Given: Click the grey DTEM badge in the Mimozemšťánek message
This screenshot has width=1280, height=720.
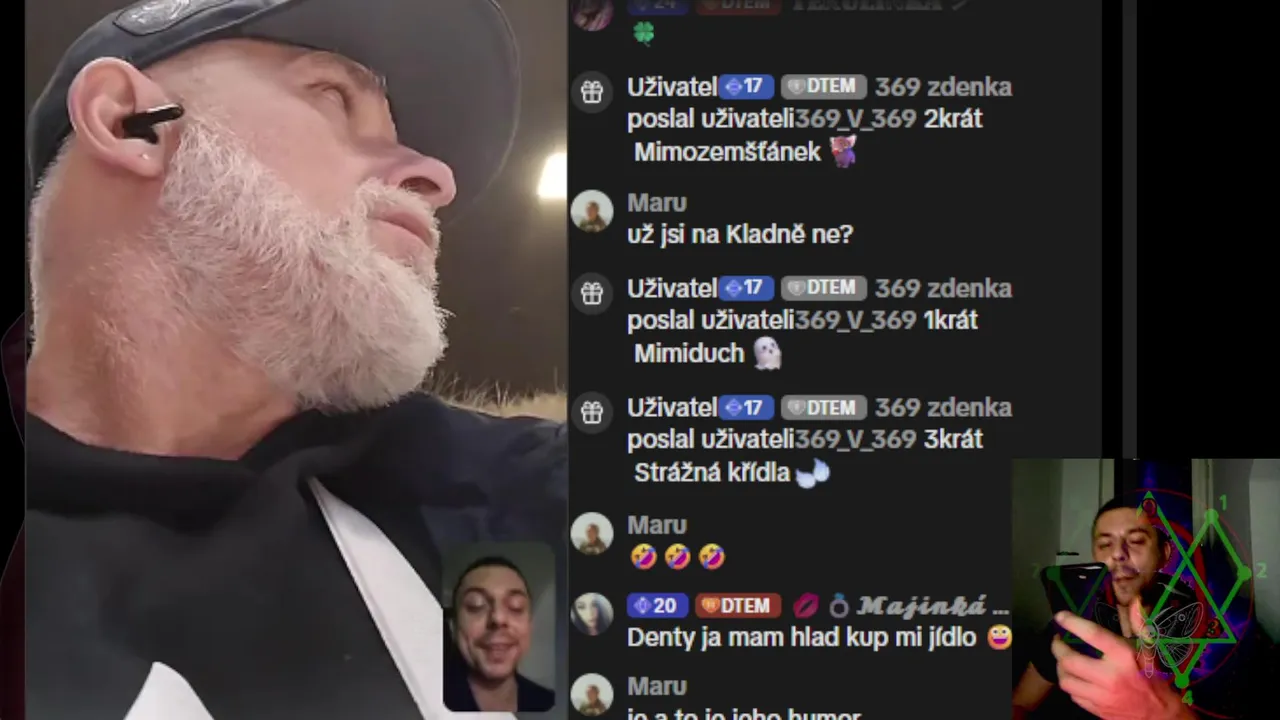Looking at the screenshot, I should (823, 87).
